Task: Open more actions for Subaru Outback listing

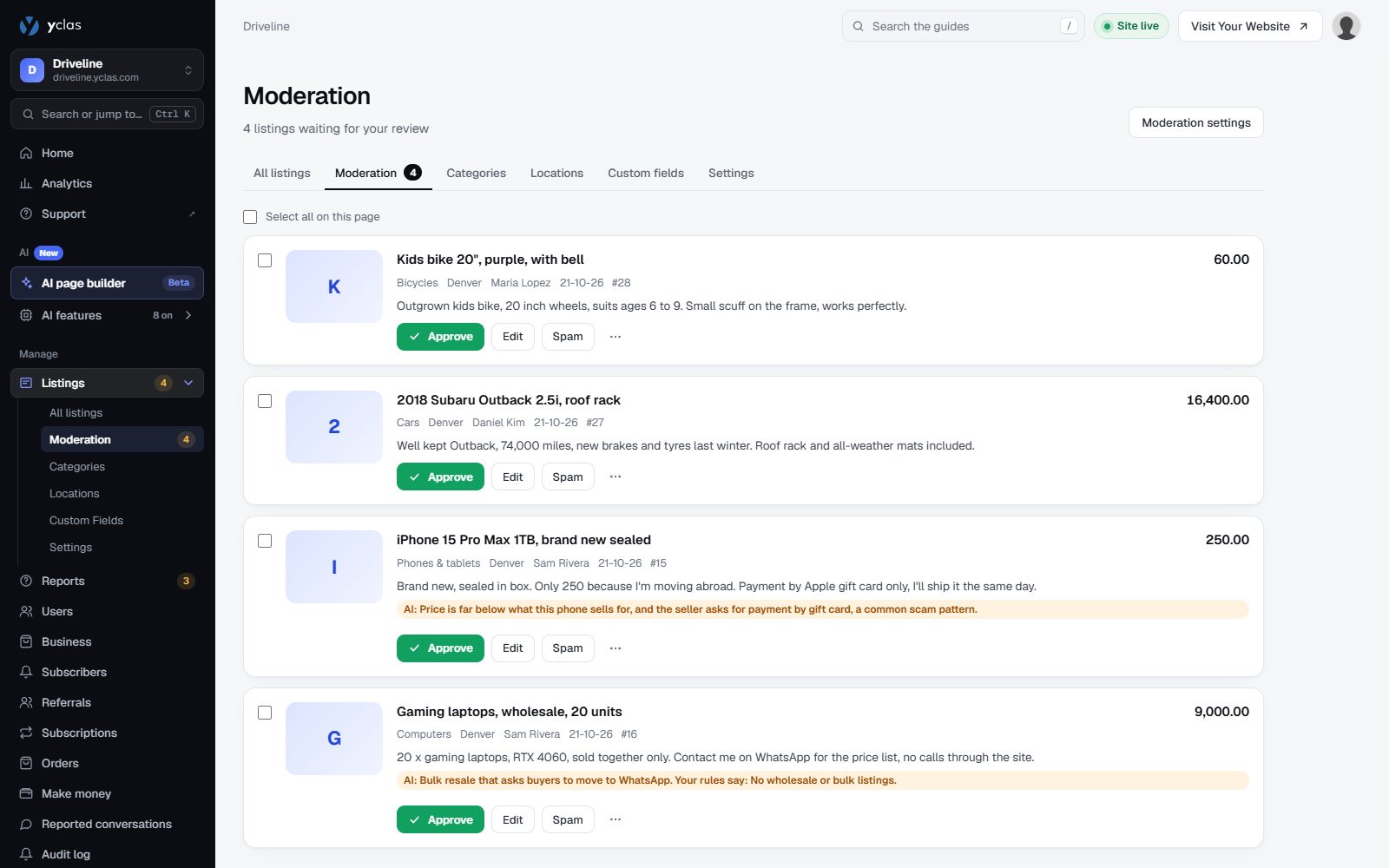Action: coord(616,477)
